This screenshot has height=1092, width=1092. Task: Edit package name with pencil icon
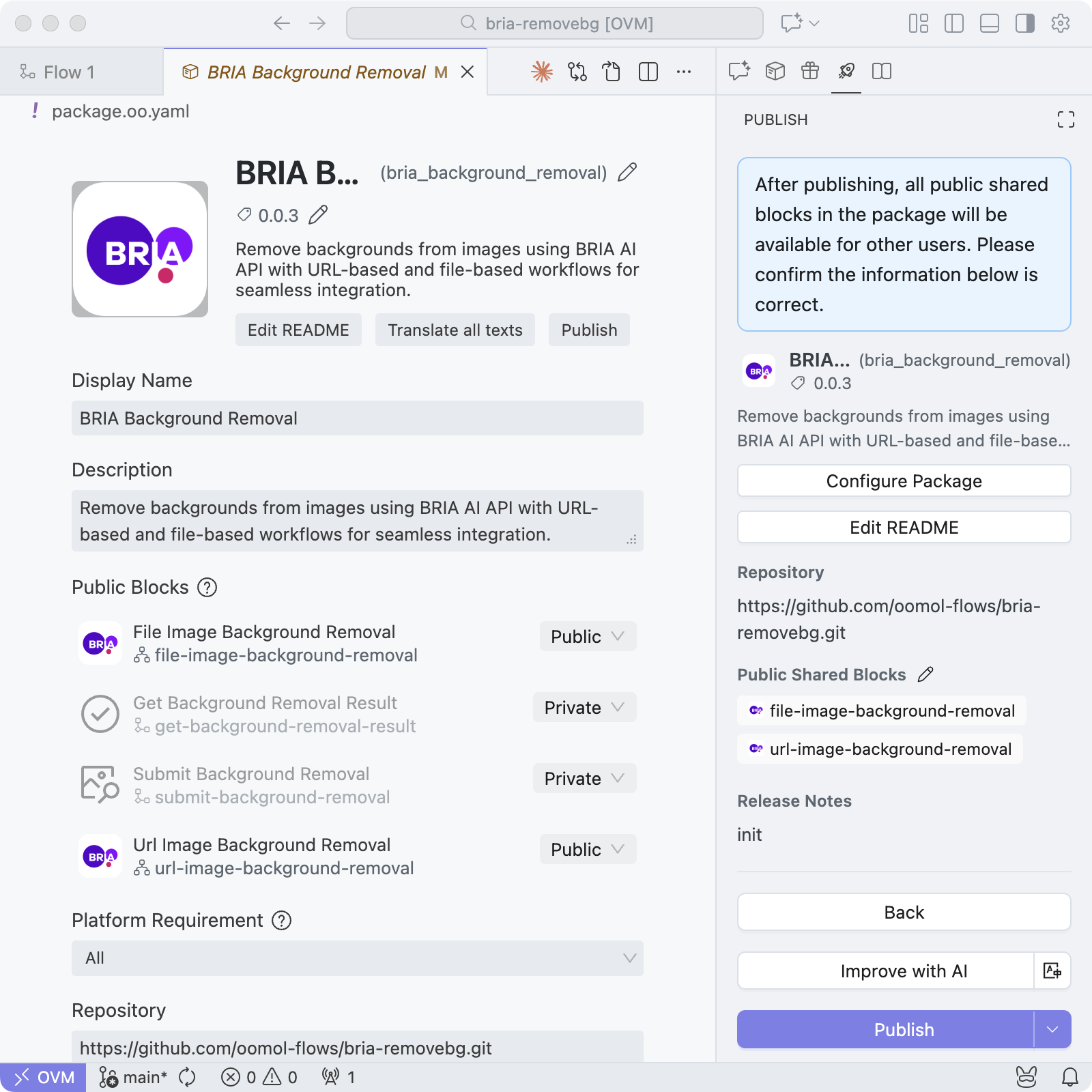click(x=627, y=173)
